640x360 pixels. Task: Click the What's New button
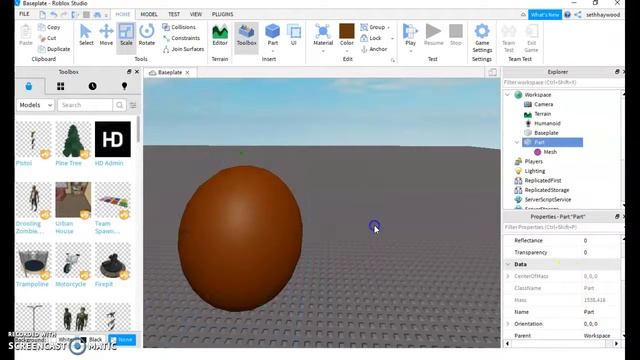[x=545, y=15]
